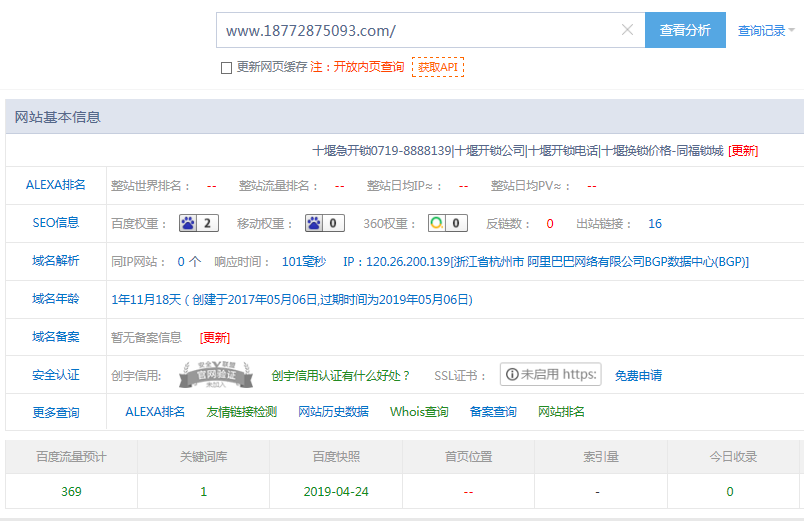
Task: Open the Whois查询 link
Action: coord(419,412)
